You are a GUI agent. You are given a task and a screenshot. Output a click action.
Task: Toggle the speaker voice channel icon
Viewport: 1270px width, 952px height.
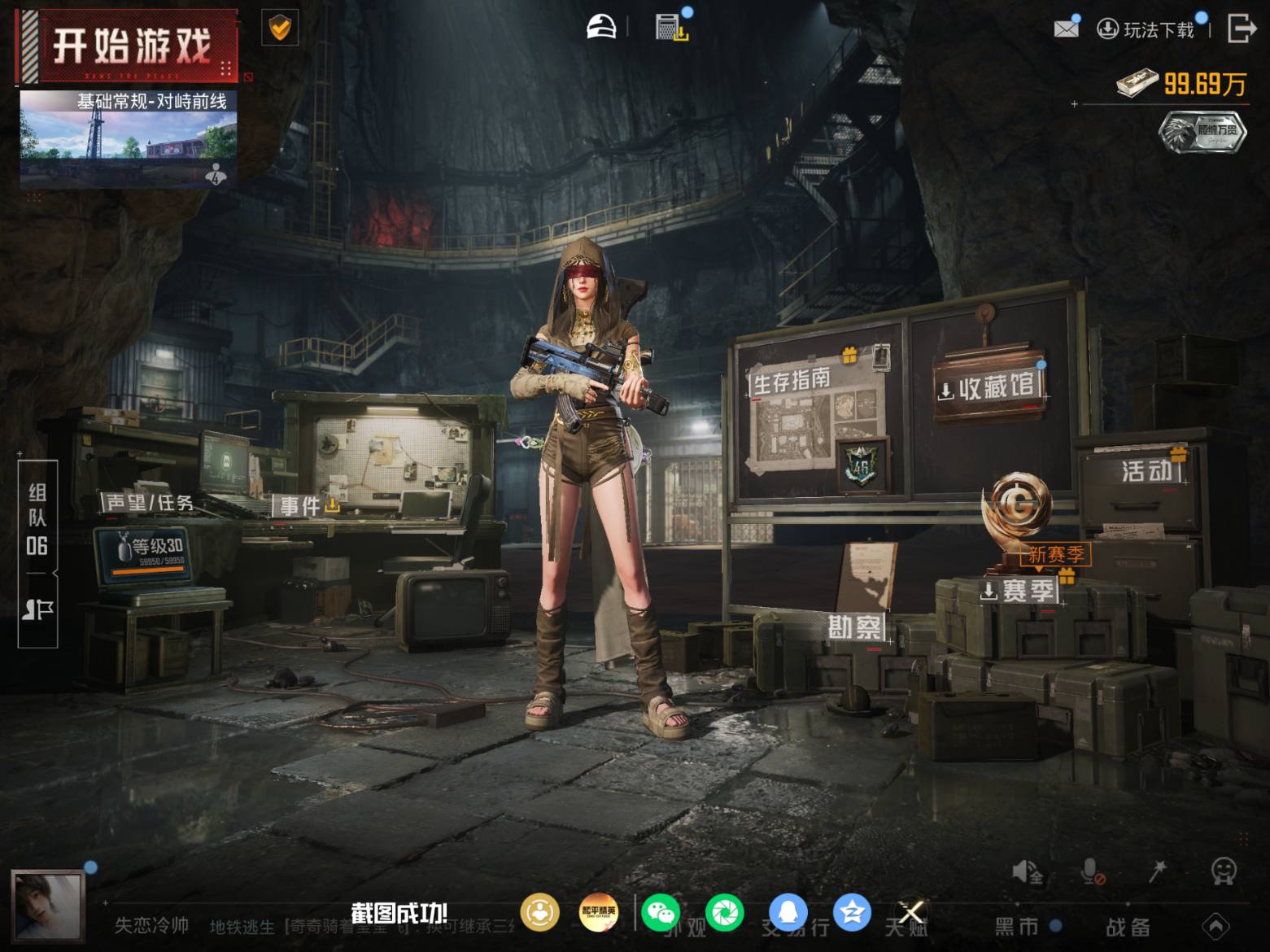pyautogui.click(x=1028, y=871)
